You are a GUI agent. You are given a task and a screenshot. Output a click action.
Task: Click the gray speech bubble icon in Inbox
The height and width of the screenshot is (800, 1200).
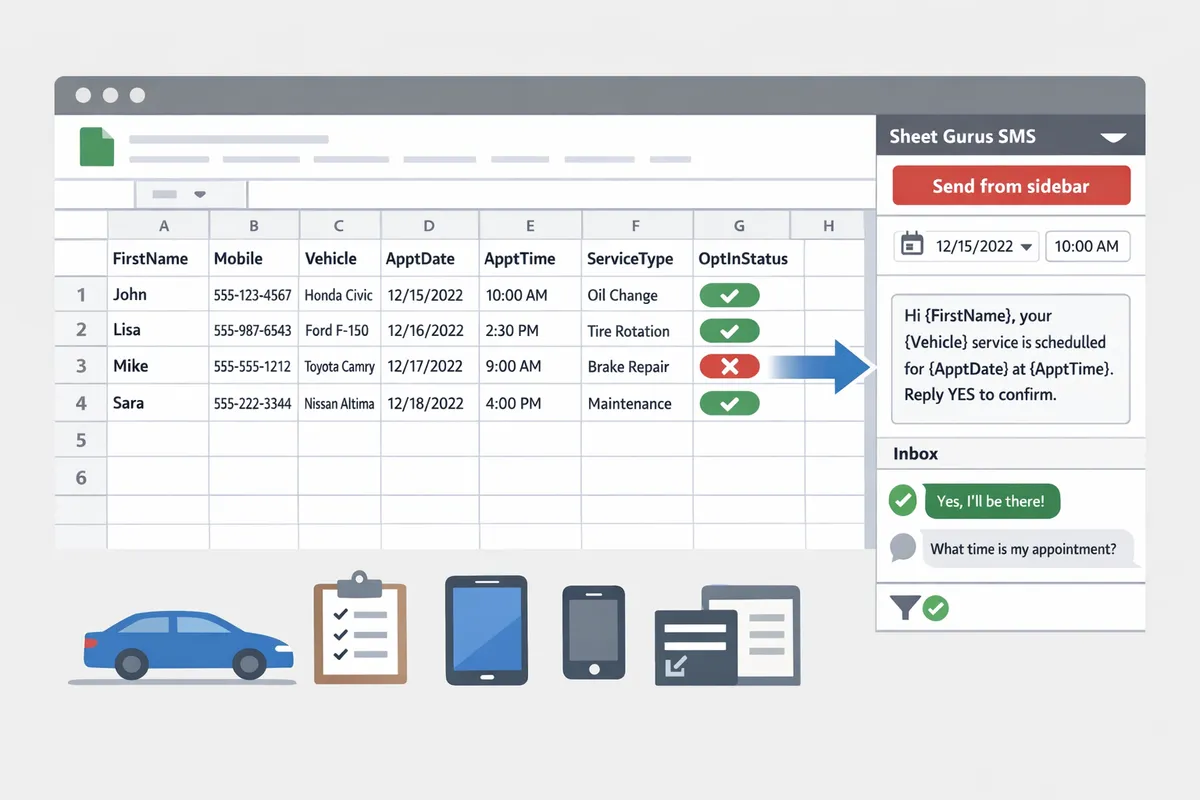click(x=903, y=548)
